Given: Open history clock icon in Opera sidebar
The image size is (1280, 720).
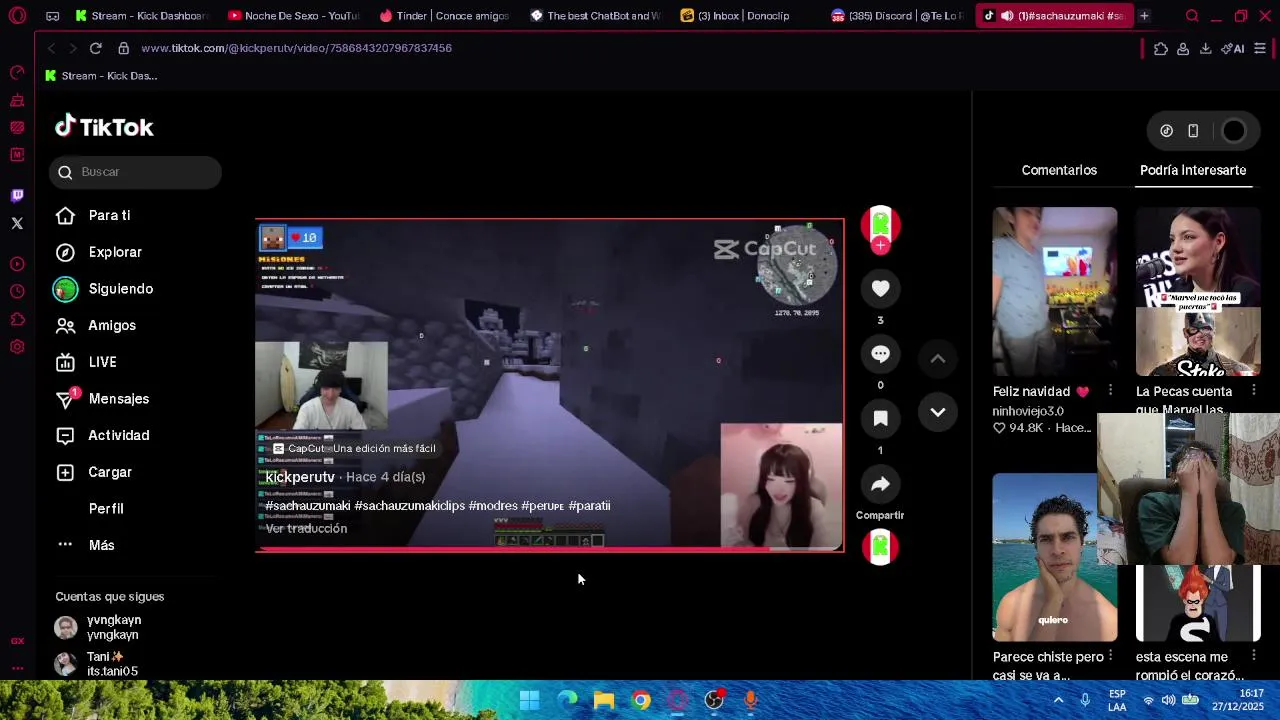Looking at the screenshot, I should click(17, 291).
